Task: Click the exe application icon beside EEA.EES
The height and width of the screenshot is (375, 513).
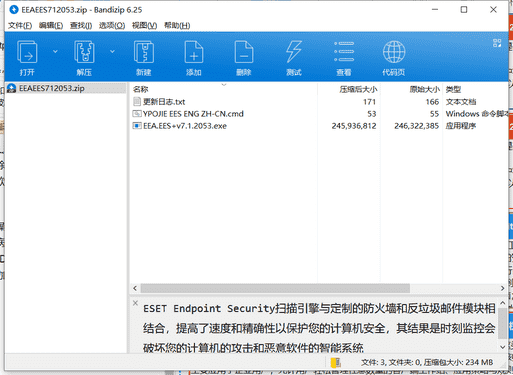Action: pyautogui.click(x=137, y=126)
